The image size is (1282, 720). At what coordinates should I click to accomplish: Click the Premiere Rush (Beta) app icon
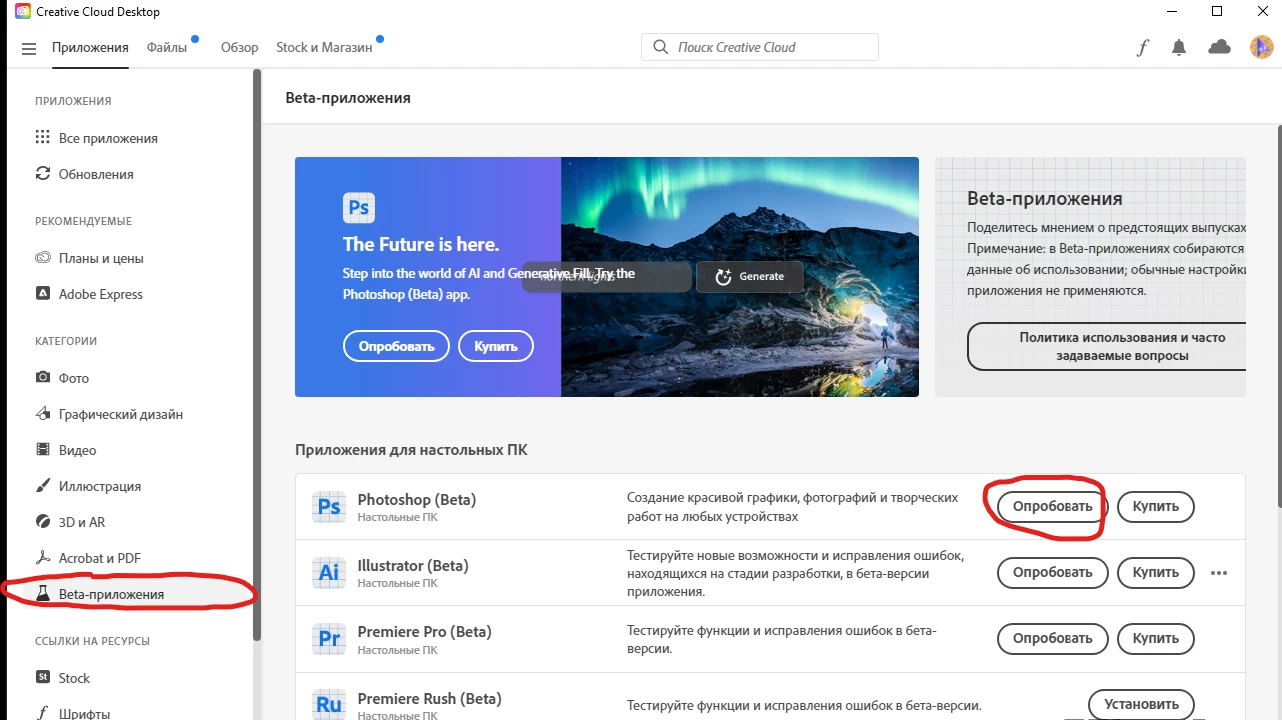(x=329, y=704)
